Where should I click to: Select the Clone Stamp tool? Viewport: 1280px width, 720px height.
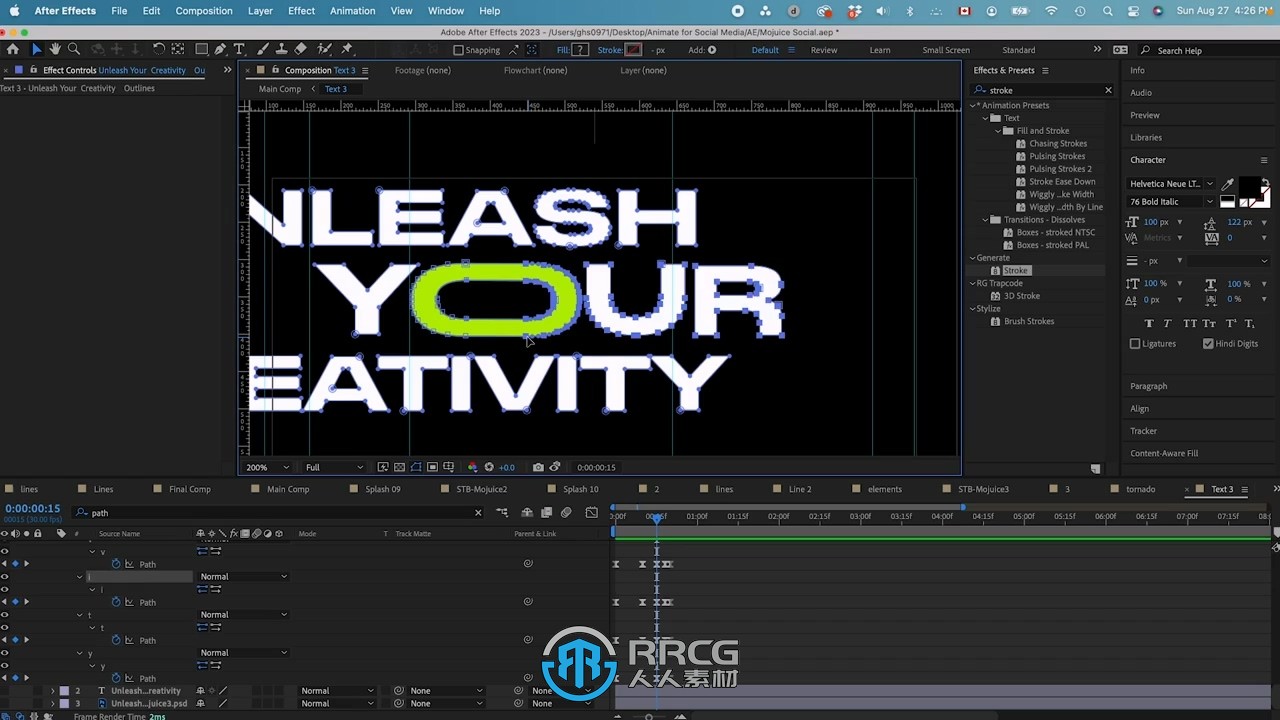pyautogui.click(x=281, y=49)
